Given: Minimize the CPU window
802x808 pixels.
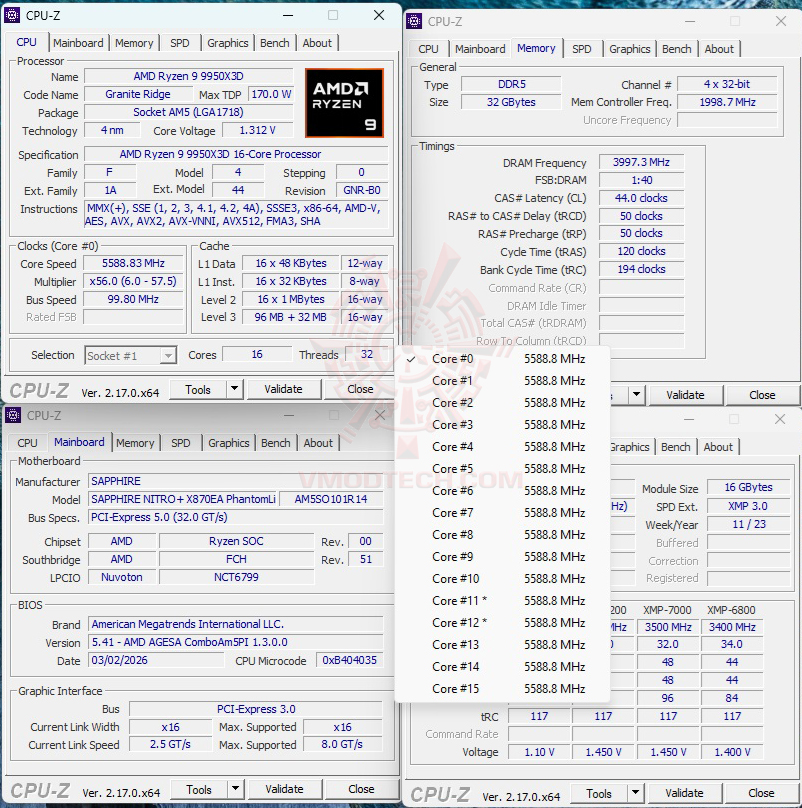Looking at the screenshot, I should (x=288, y=15).
